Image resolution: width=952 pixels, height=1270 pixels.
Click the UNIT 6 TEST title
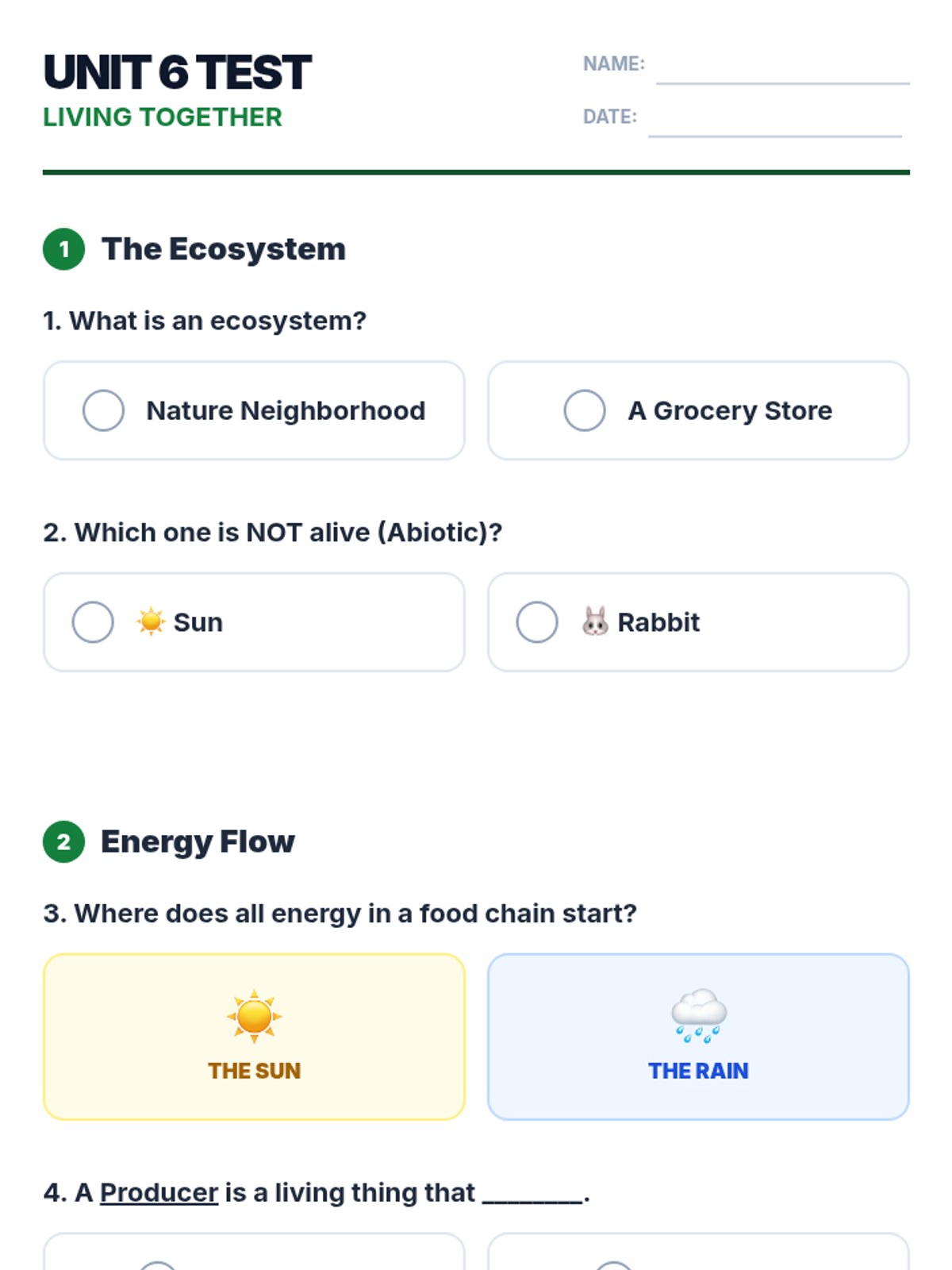point(178,72)
